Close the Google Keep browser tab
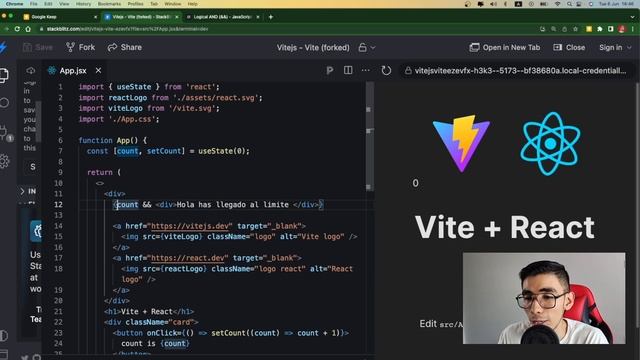This screenshot has height=360, width=640. [96, 17]
